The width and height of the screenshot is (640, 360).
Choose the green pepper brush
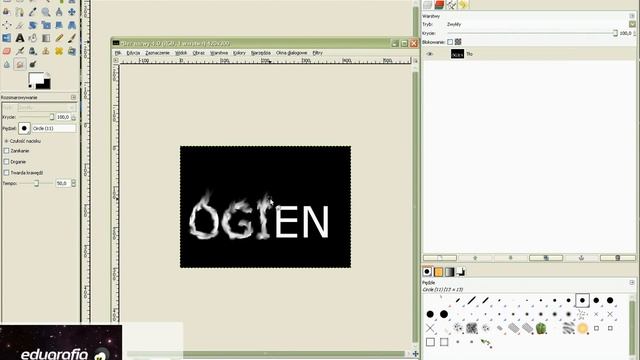coord(541,328)
